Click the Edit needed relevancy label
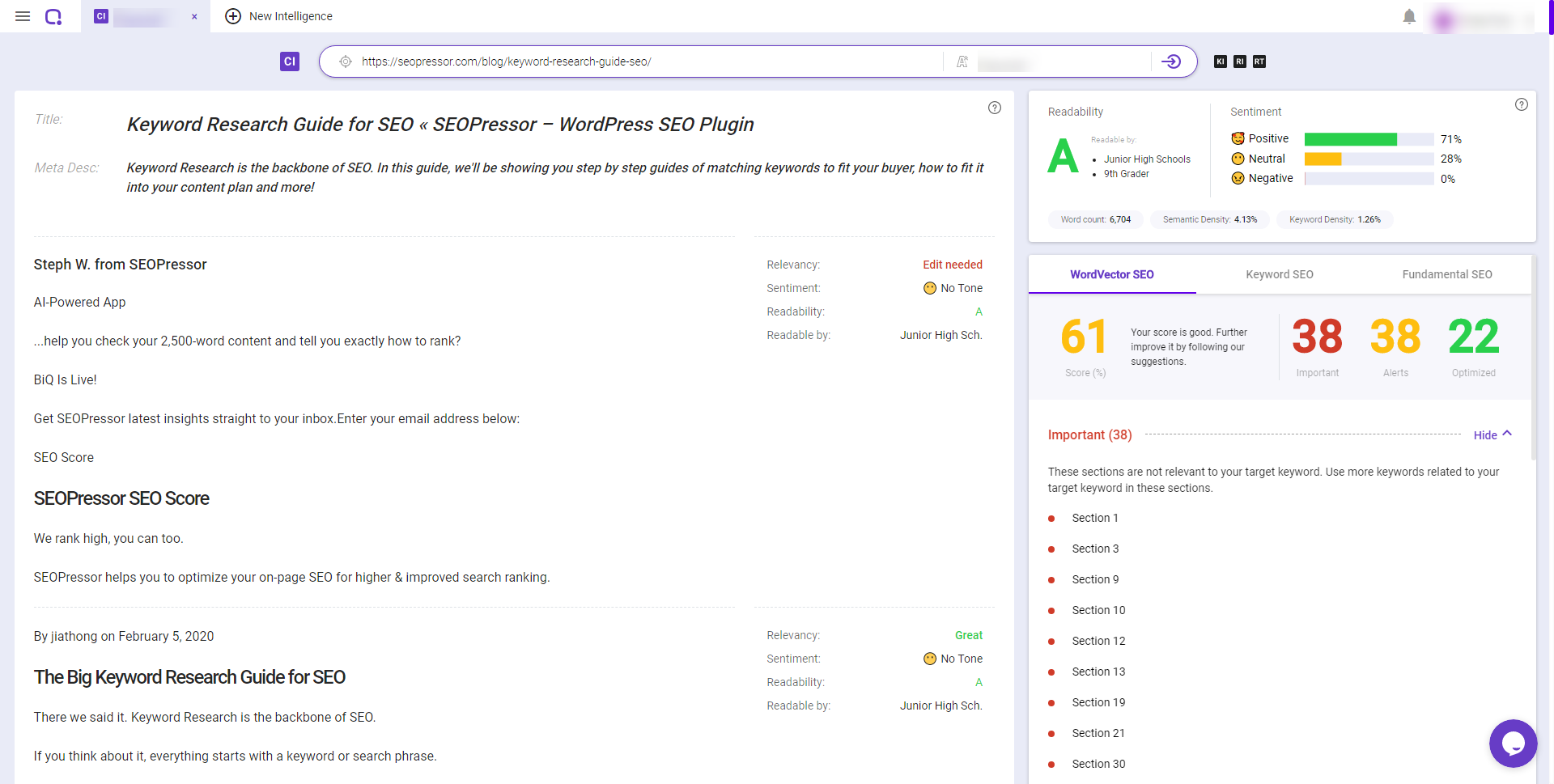1554x784 pixels. 953,265
